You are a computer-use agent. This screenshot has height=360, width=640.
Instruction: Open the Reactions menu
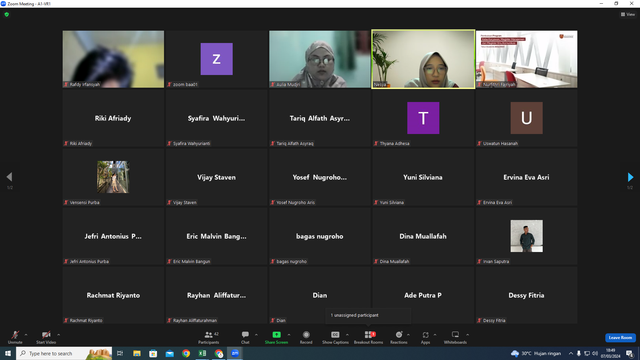click(399, 337)
